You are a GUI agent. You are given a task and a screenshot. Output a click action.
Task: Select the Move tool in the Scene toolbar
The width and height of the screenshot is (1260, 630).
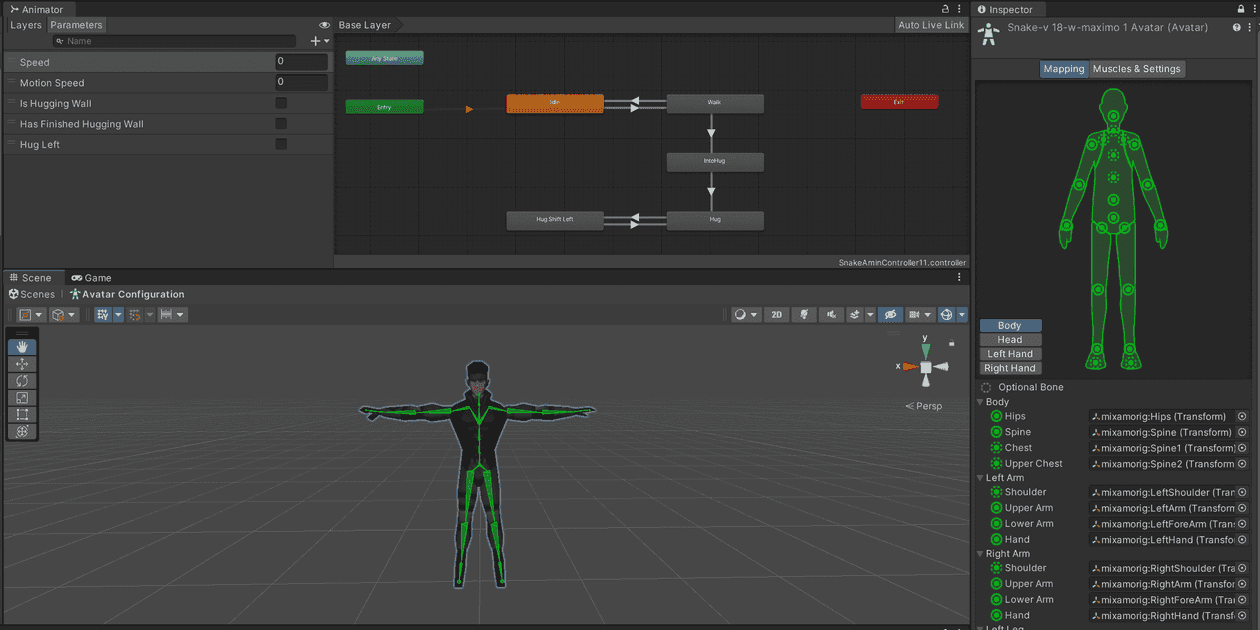[x=21, y=364]
